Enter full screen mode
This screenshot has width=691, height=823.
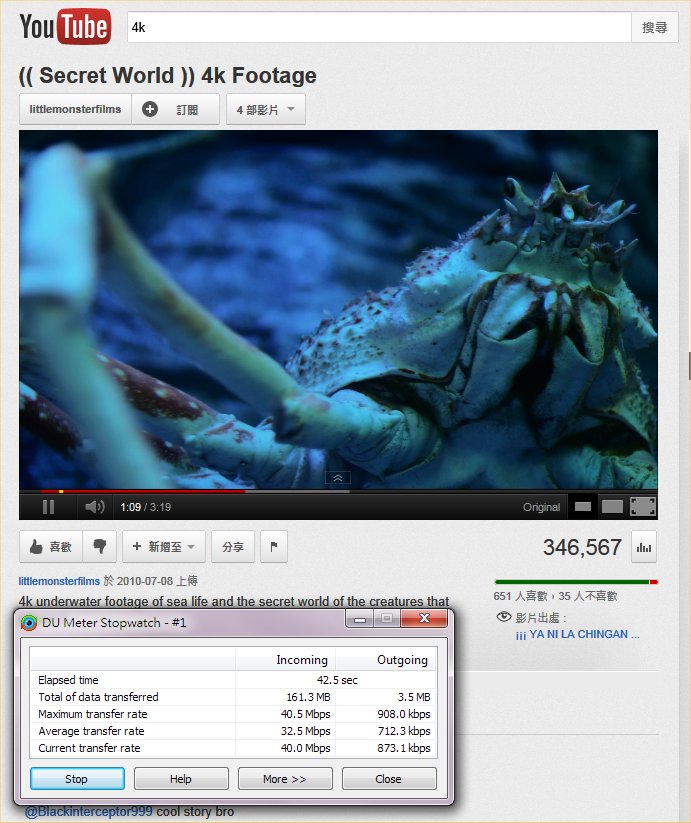[643, 507]
